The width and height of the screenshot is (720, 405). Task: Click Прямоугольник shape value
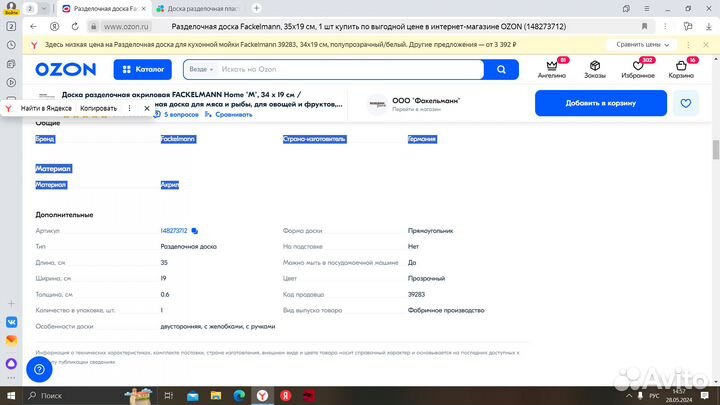click(x=430, y=231)
